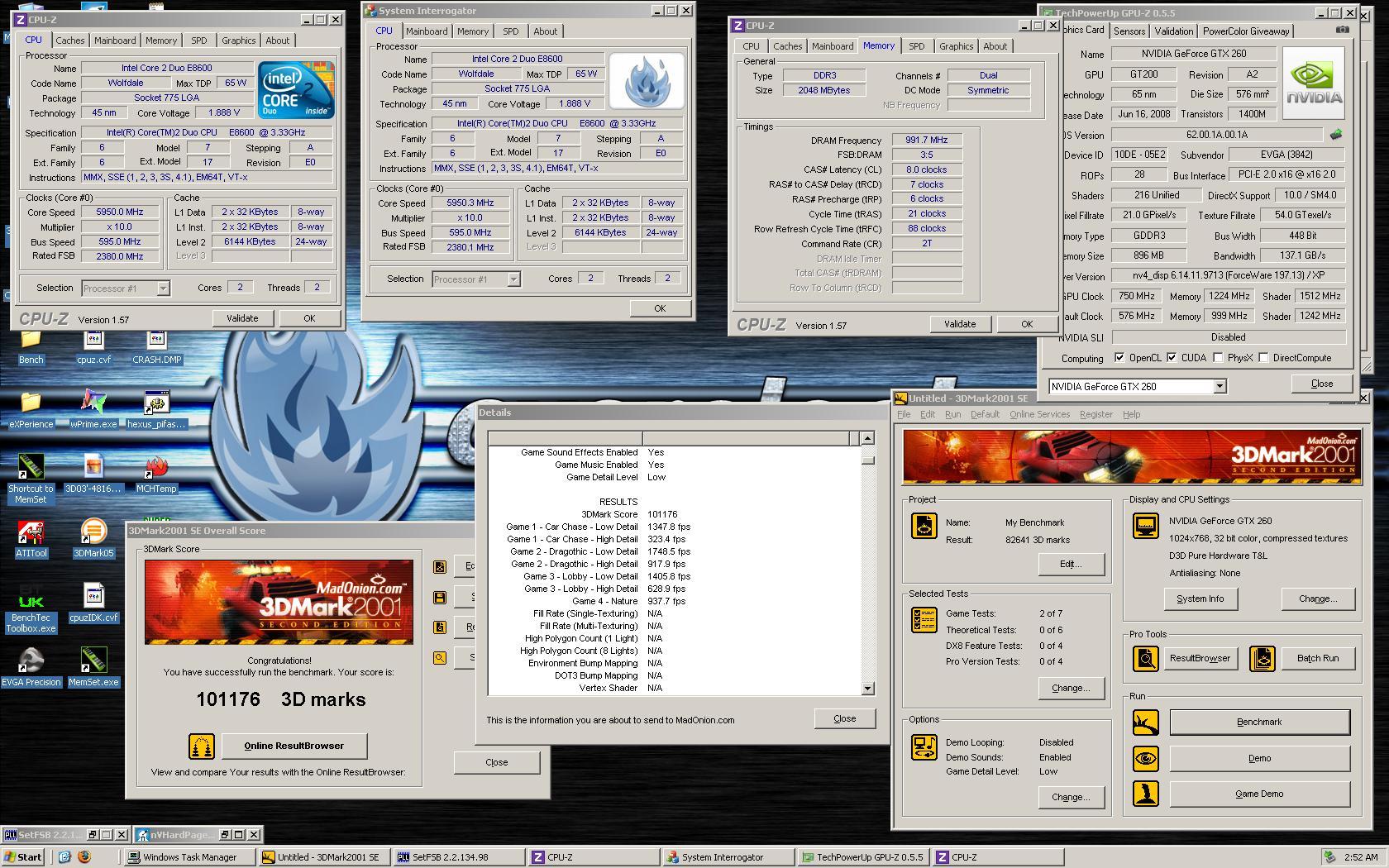This screenshot has width=1389, height=868.
Task: Click the Internet Explorer quick launch icon
Action: coord(64,857)
